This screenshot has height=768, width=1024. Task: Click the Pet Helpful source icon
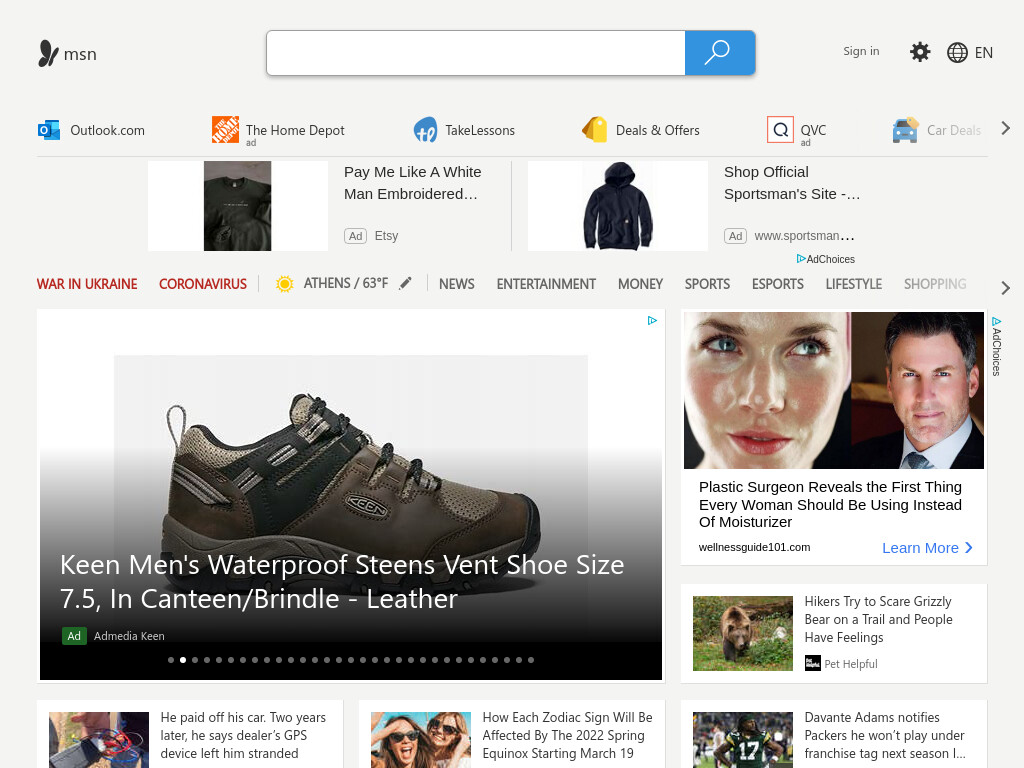point(812,663)
